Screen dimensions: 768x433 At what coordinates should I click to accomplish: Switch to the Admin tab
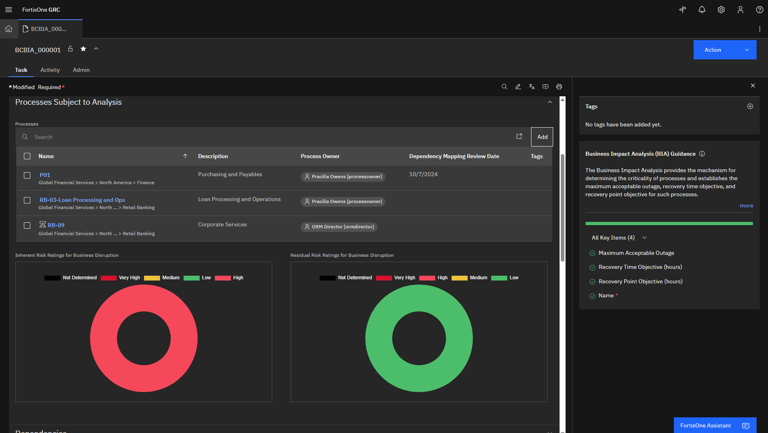tap(81, 70)
